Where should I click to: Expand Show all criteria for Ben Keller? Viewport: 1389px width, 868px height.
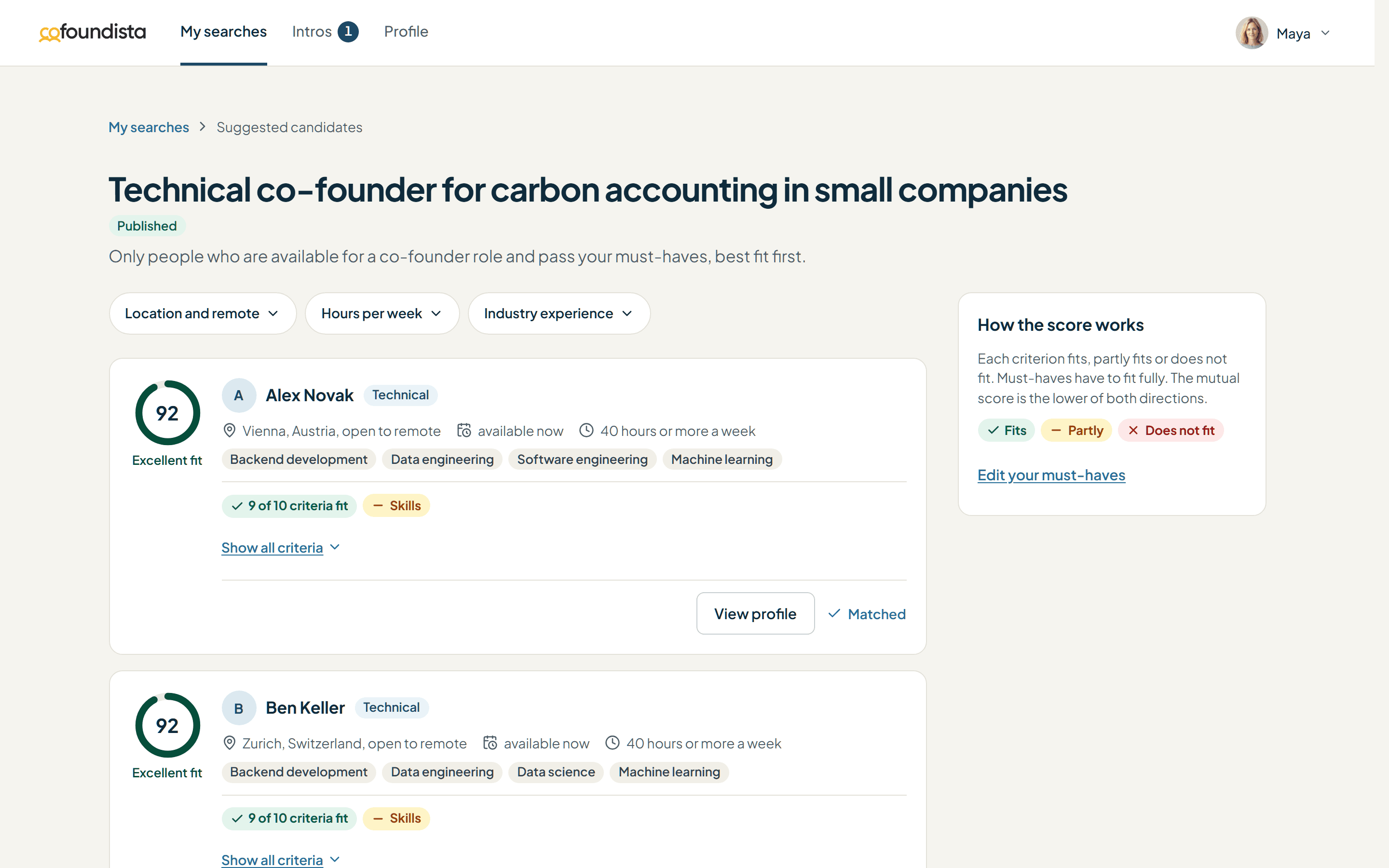coord(281,860)
